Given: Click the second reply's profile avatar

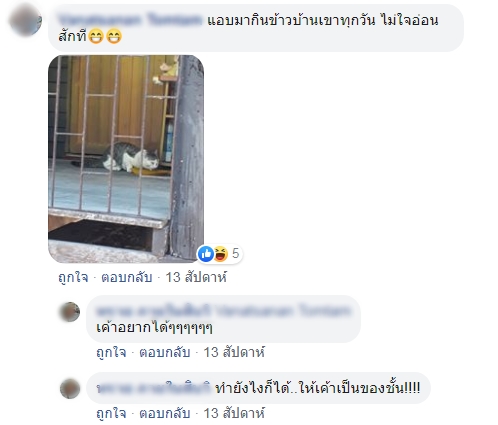Looking at the screenshot, I should 70,389.
